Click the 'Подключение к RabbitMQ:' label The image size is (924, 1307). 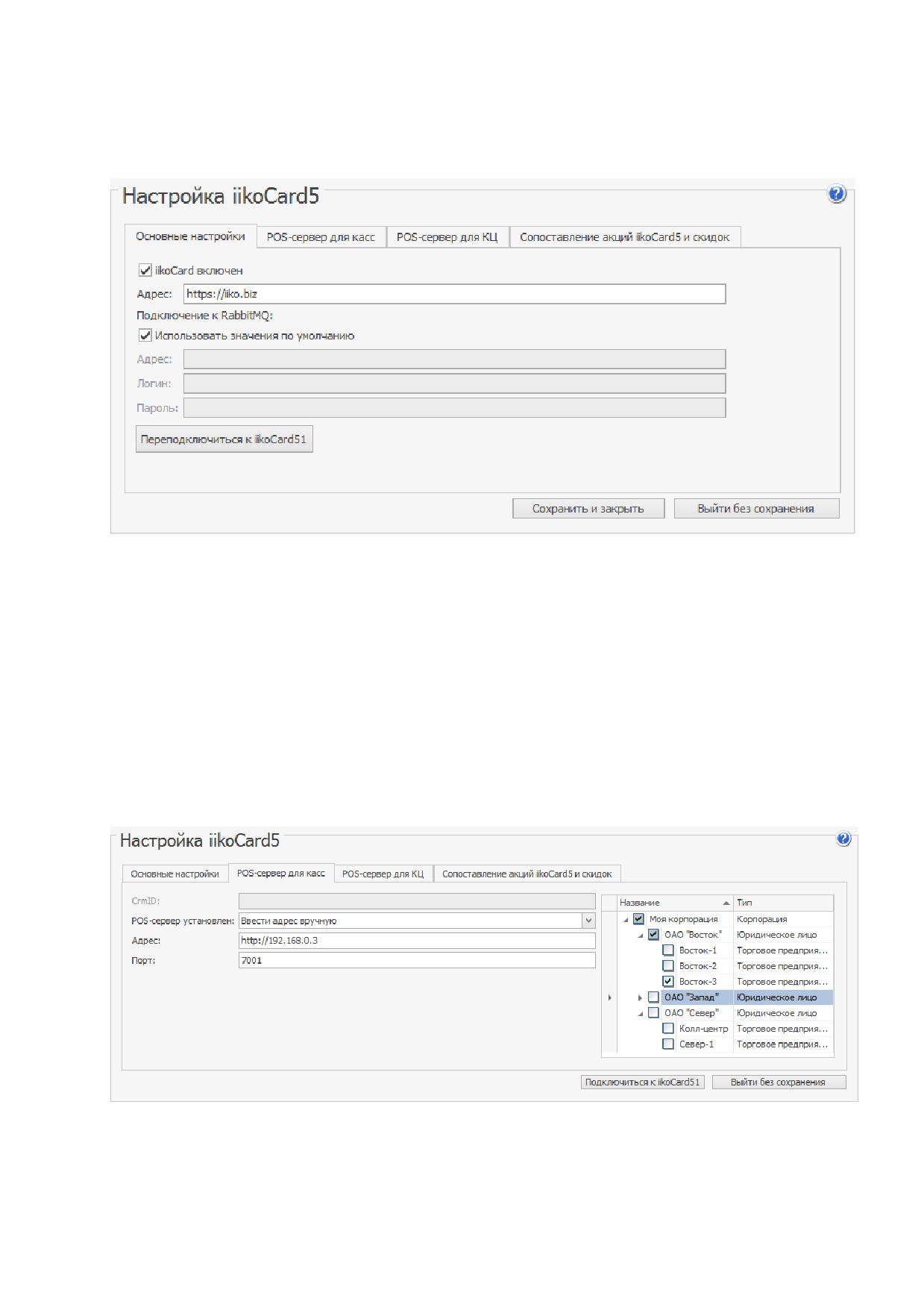click(205, 316)
